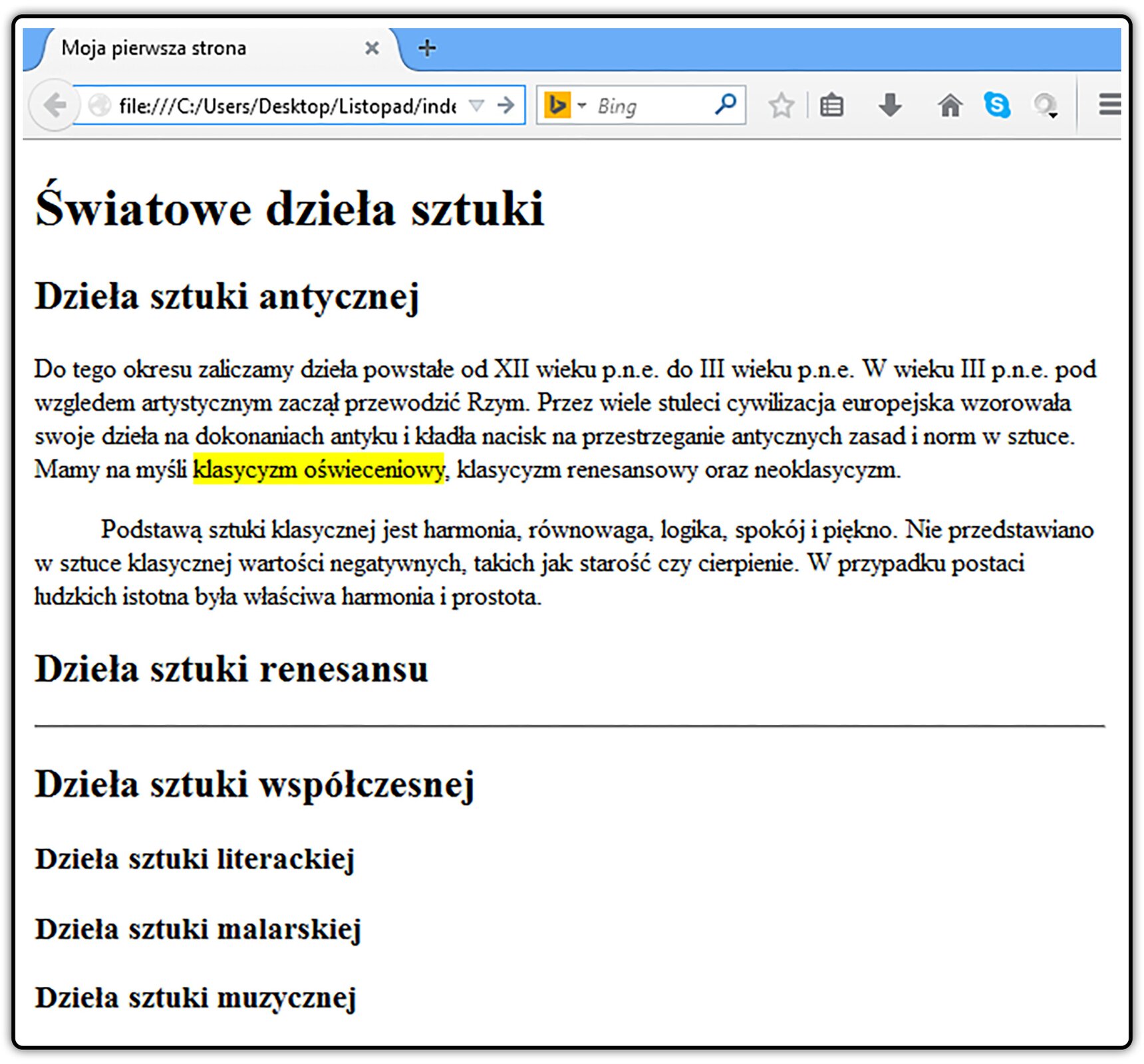Click the site identity globe icon
The height and width of the screenshot is (1064, 1144).
tap(99, 105)
